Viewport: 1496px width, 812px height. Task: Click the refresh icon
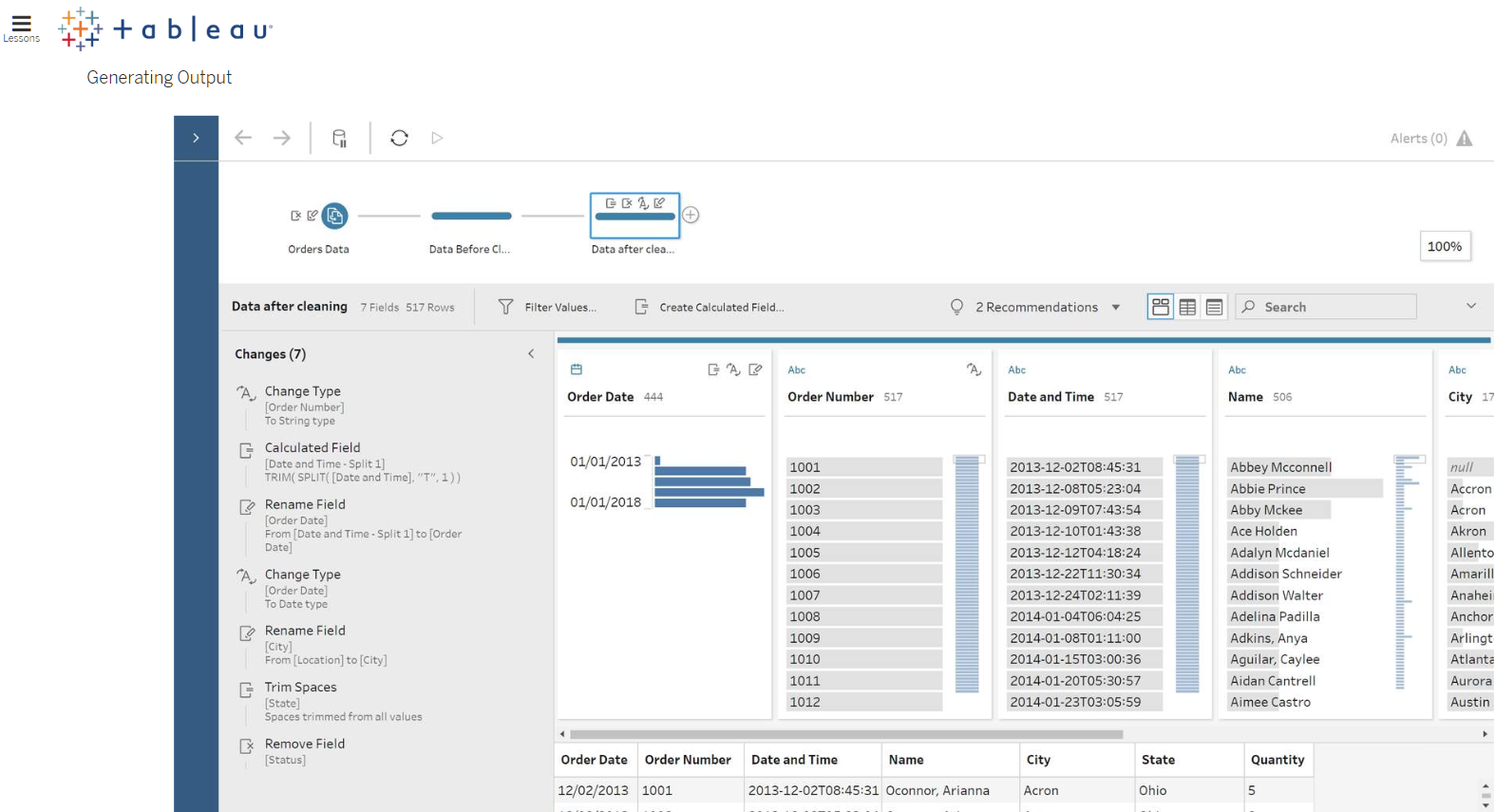[400, 138]
